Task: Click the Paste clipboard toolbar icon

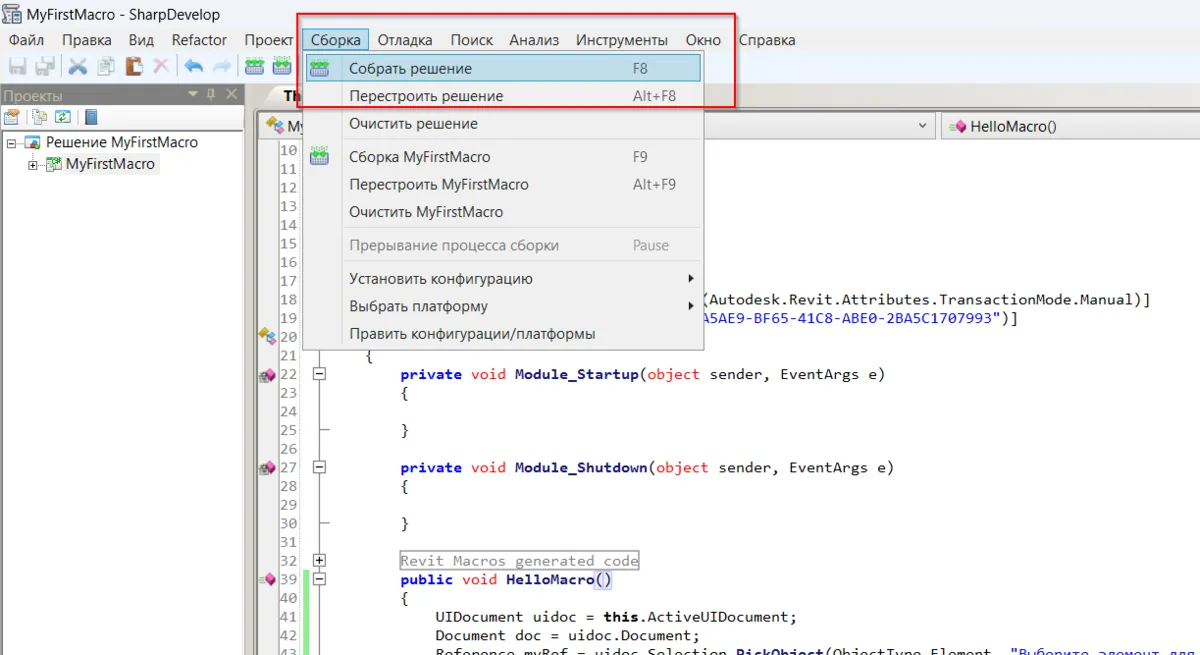Action: 133,67
